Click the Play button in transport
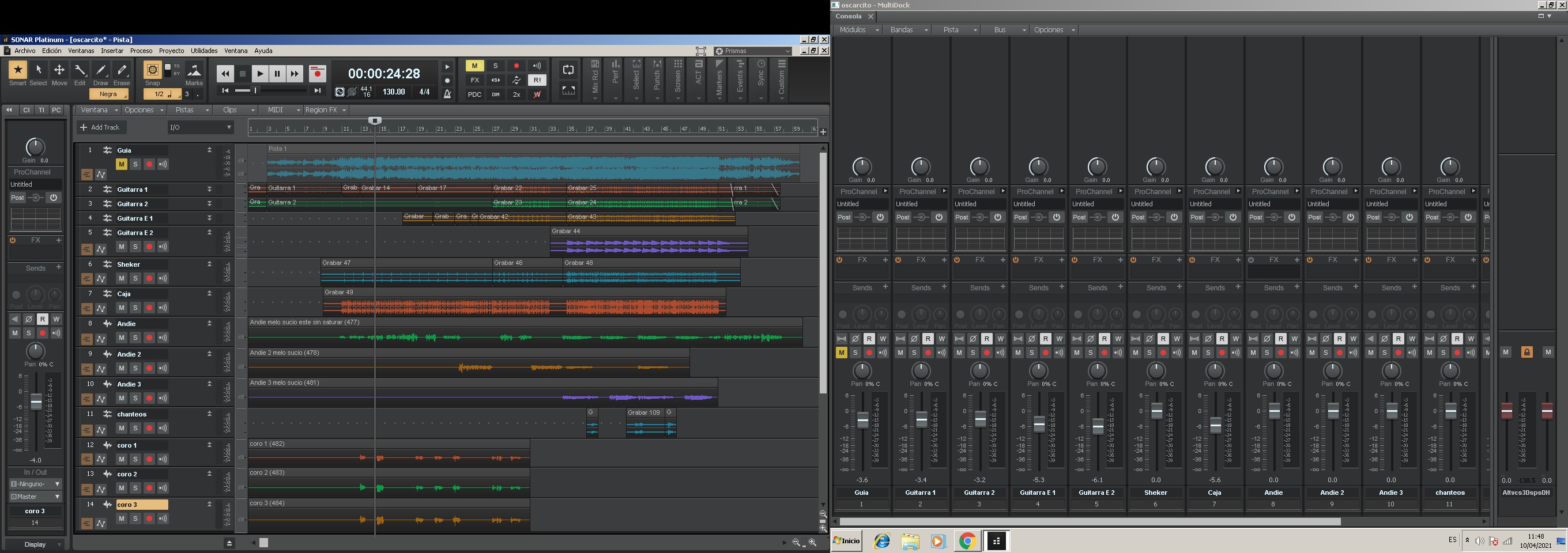The image size is (1568, 553). point(260,74)
